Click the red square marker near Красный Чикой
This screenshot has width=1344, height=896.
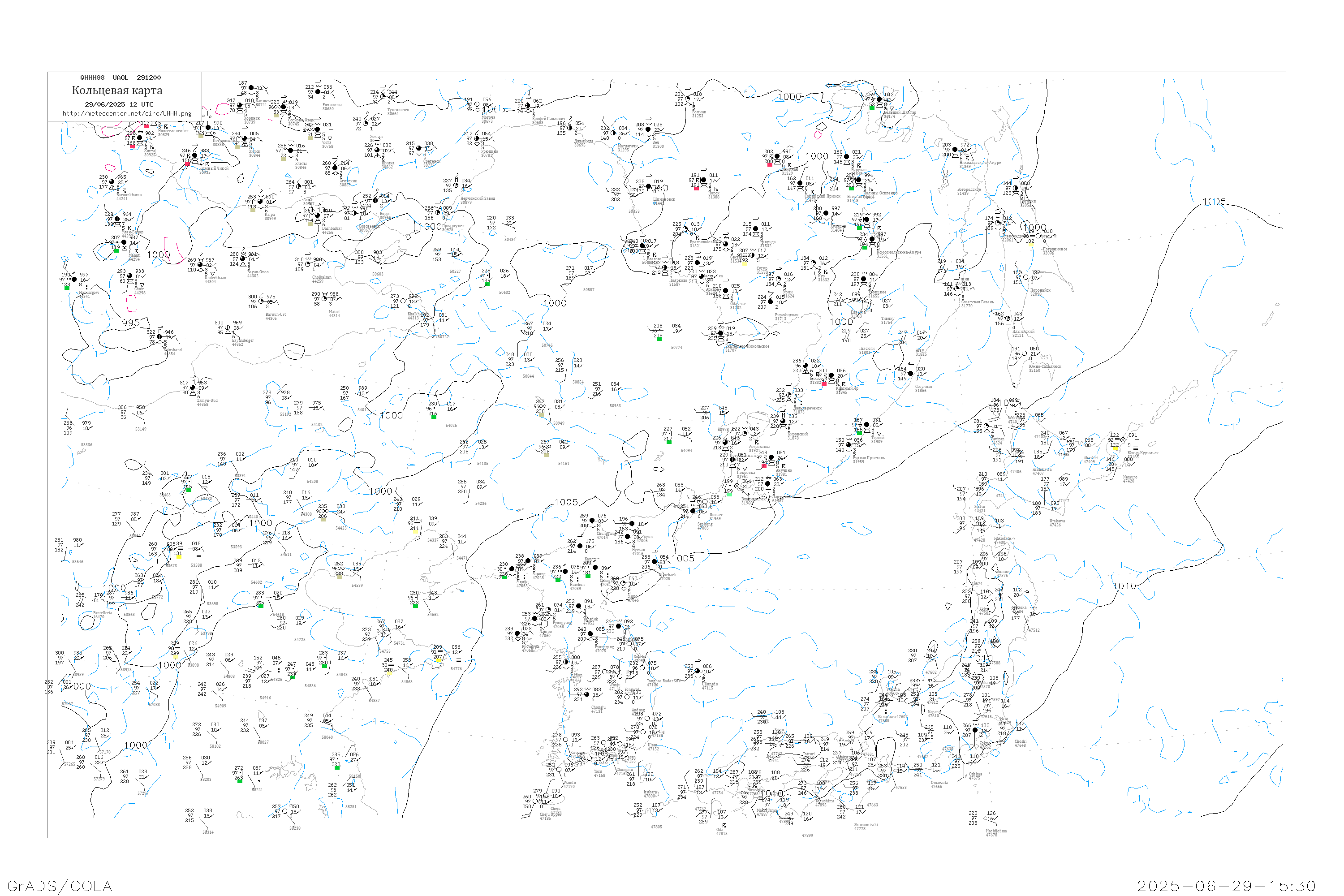click(187, 164)
